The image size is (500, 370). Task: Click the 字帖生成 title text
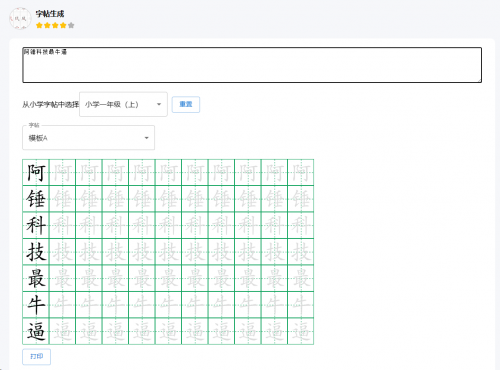[x=50, y=14]
